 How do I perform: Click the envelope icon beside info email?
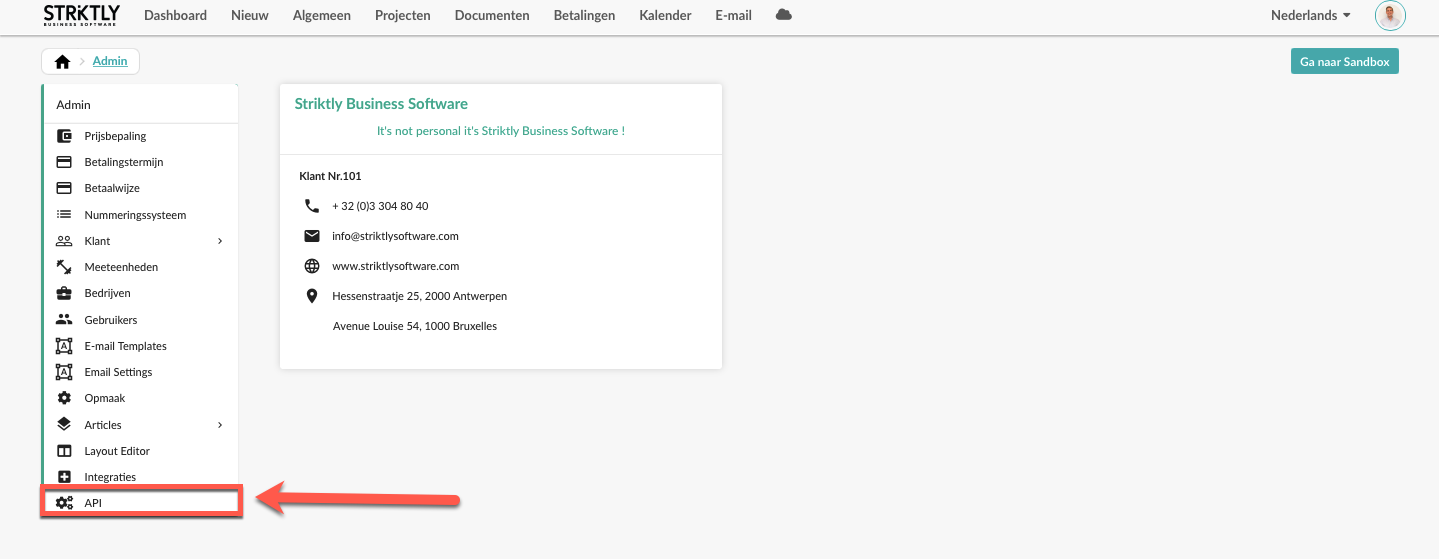(x=312, y=236)
